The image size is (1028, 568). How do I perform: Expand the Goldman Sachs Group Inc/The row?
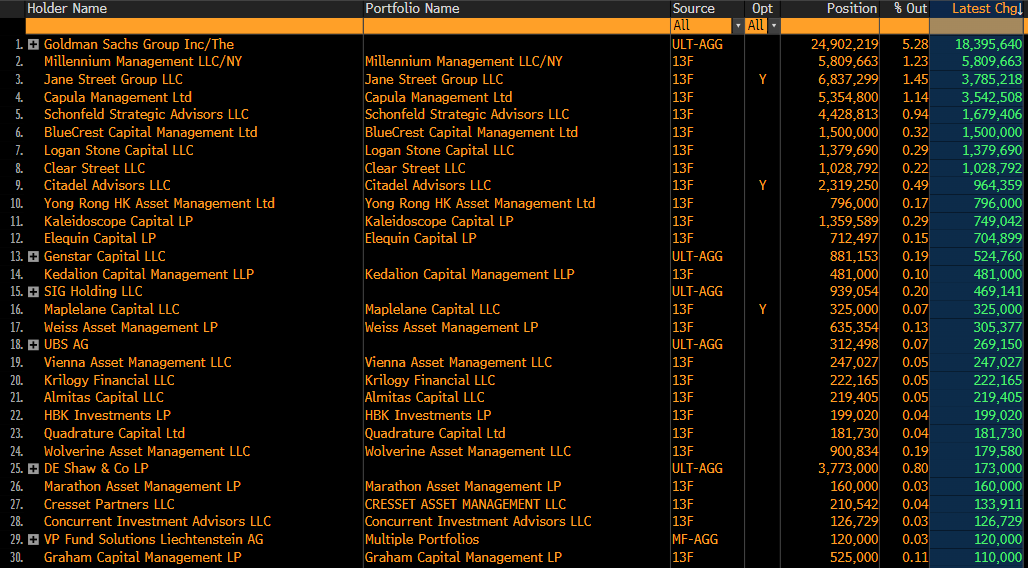point(33,45)
